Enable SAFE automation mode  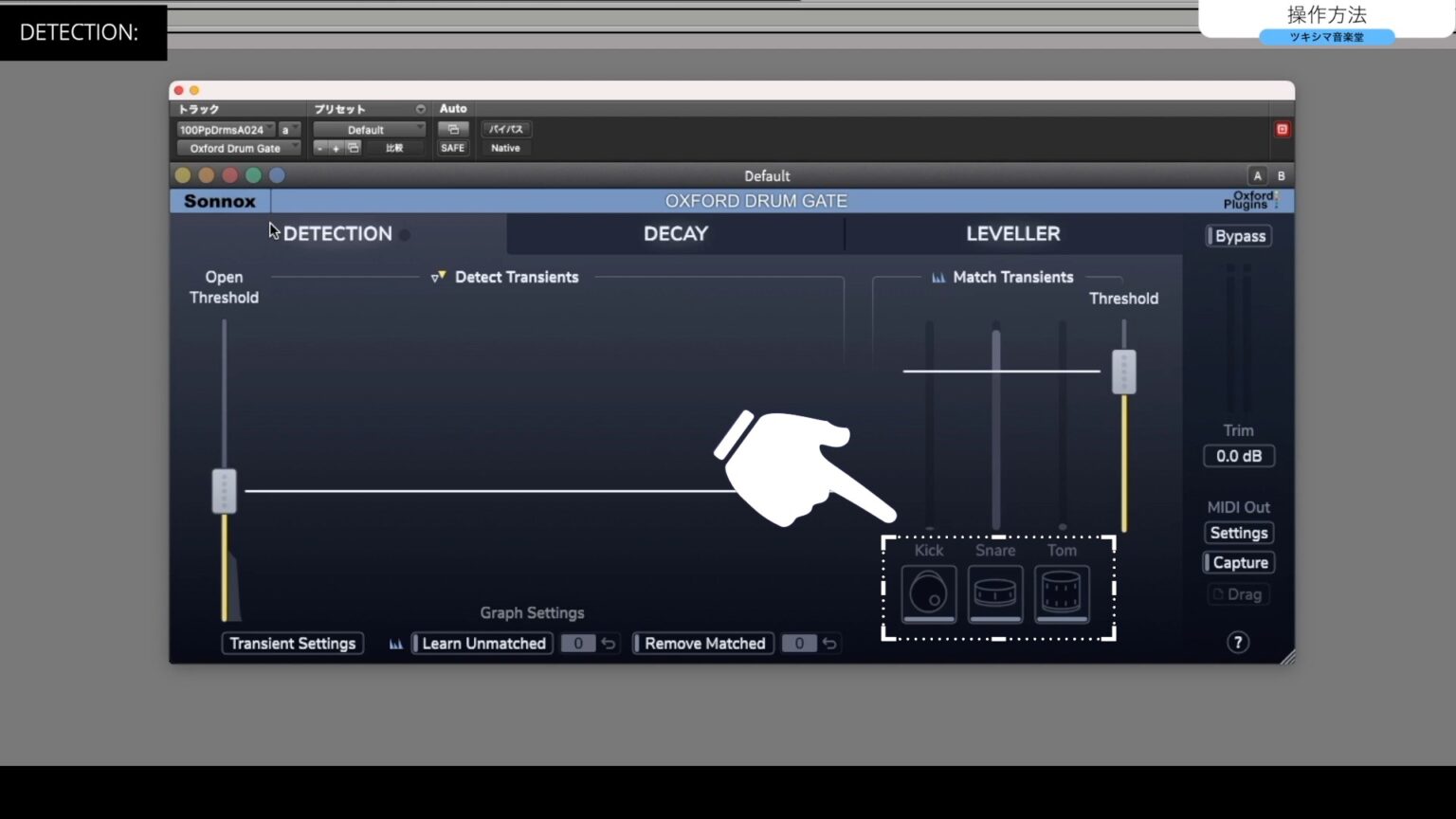(x=452, y=148)
